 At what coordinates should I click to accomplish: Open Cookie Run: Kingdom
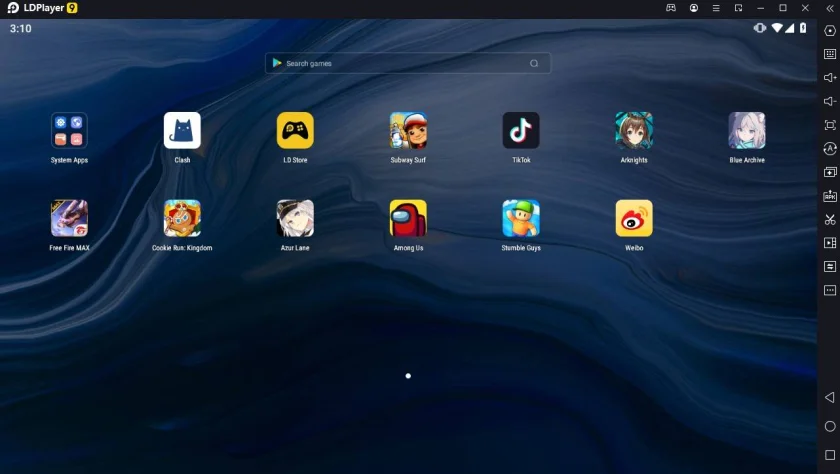(182, 218)
